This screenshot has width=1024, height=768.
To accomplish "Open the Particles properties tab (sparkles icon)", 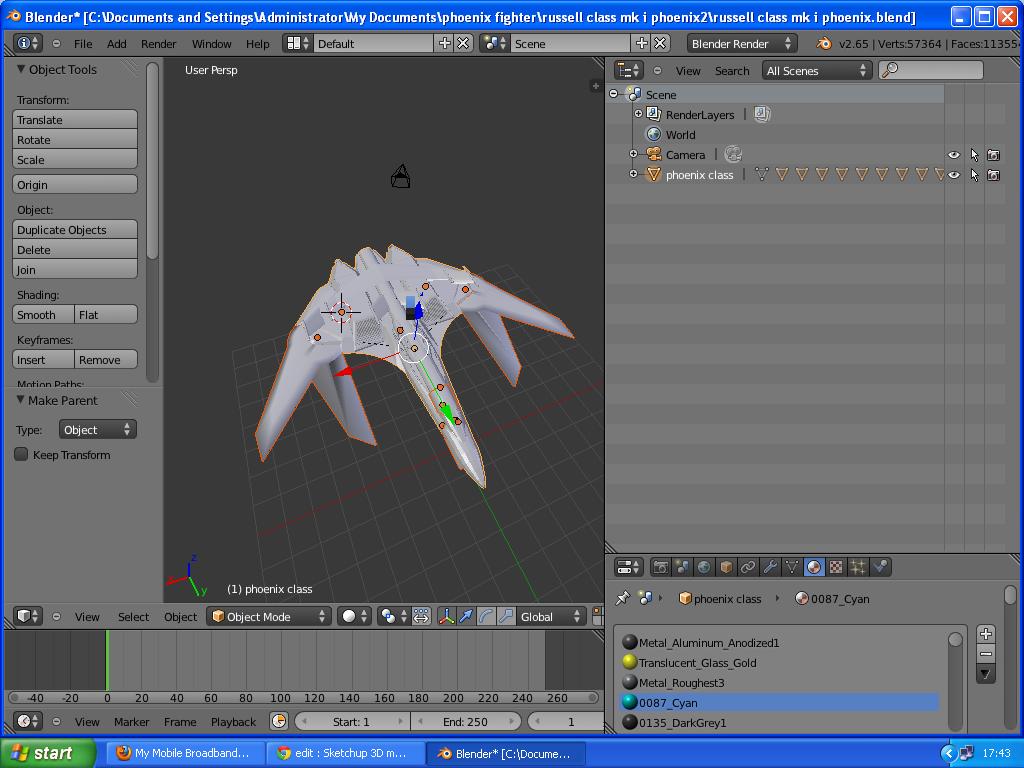I will click(858, 567).
